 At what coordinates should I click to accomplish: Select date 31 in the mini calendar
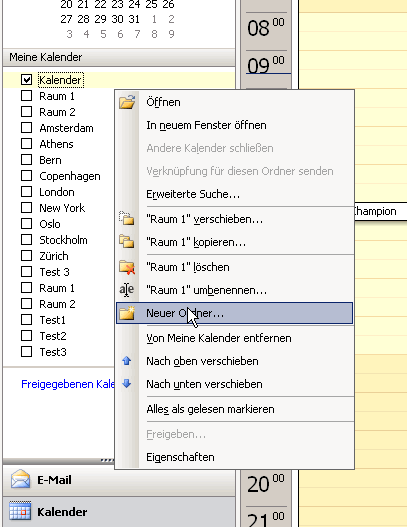[134, 19]
